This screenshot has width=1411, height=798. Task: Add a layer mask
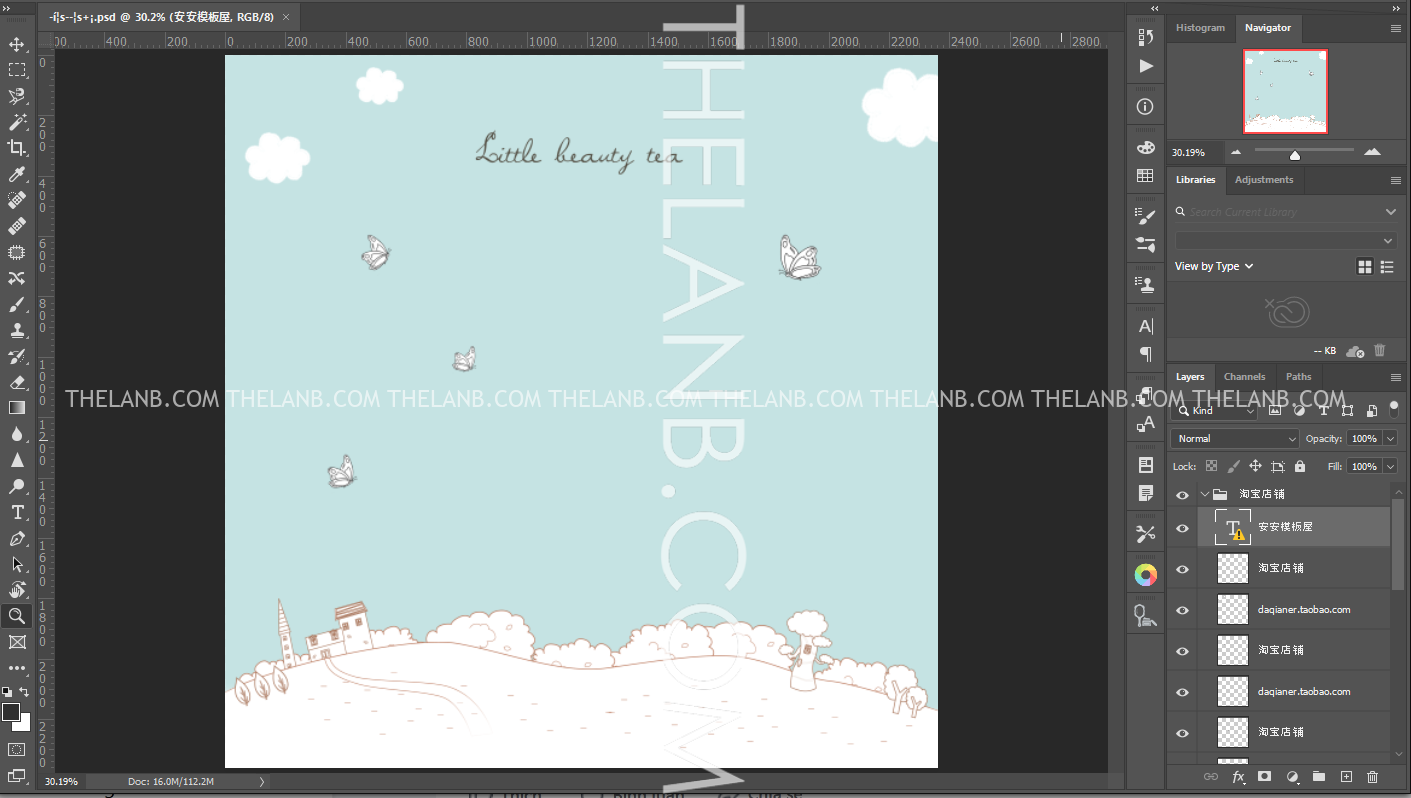click(1264, 777)
